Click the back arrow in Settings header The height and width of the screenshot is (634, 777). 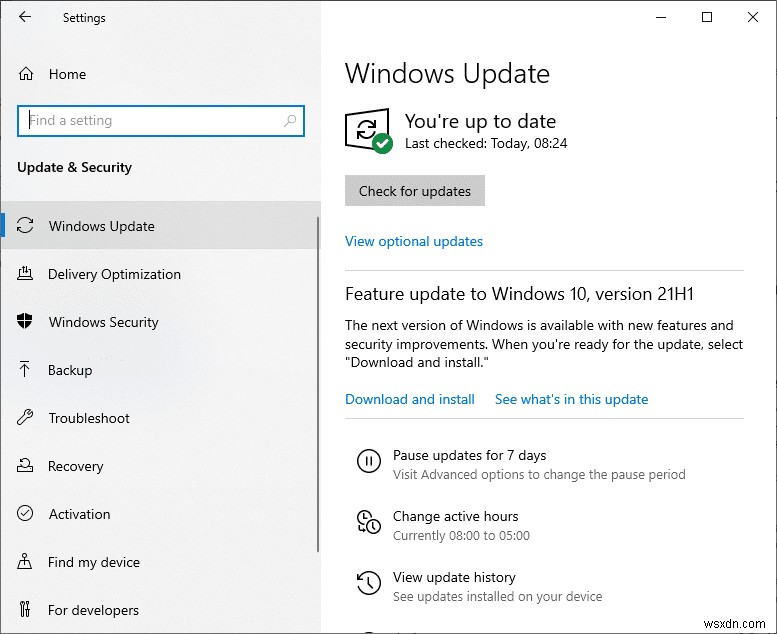click(25, 17)
